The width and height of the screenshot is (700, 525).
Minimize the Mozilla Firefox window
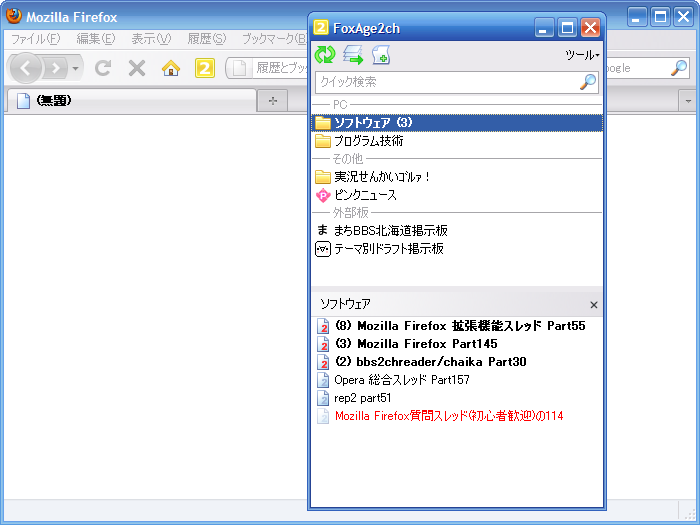(637, 17)
